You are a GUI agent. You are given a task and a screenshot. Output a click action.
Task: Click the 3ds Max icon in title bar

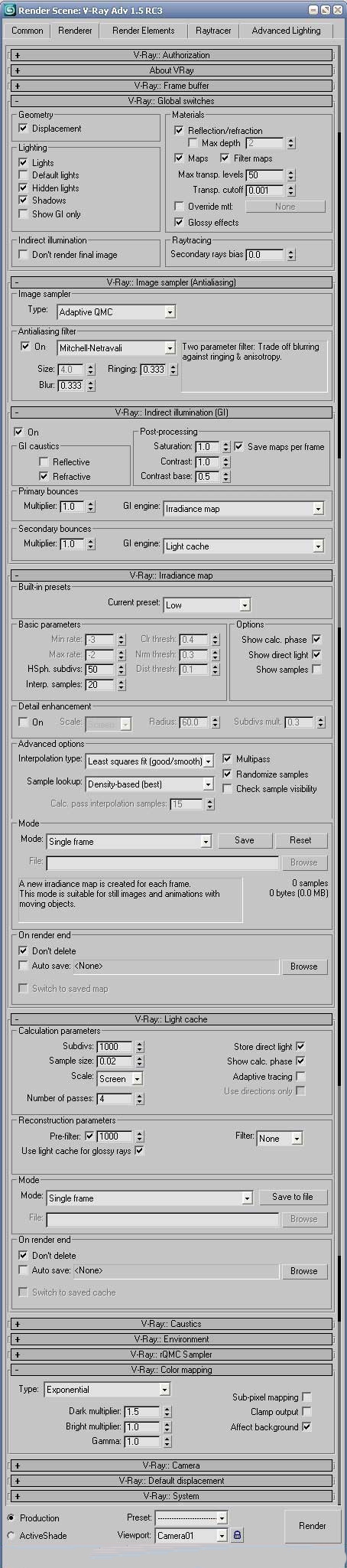[9, 10]
